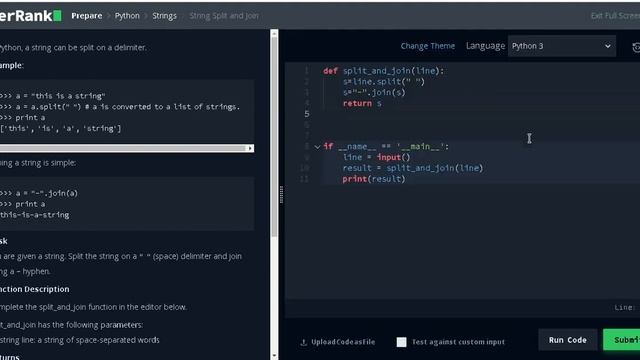Click the Run Code button

click(567, 340)
